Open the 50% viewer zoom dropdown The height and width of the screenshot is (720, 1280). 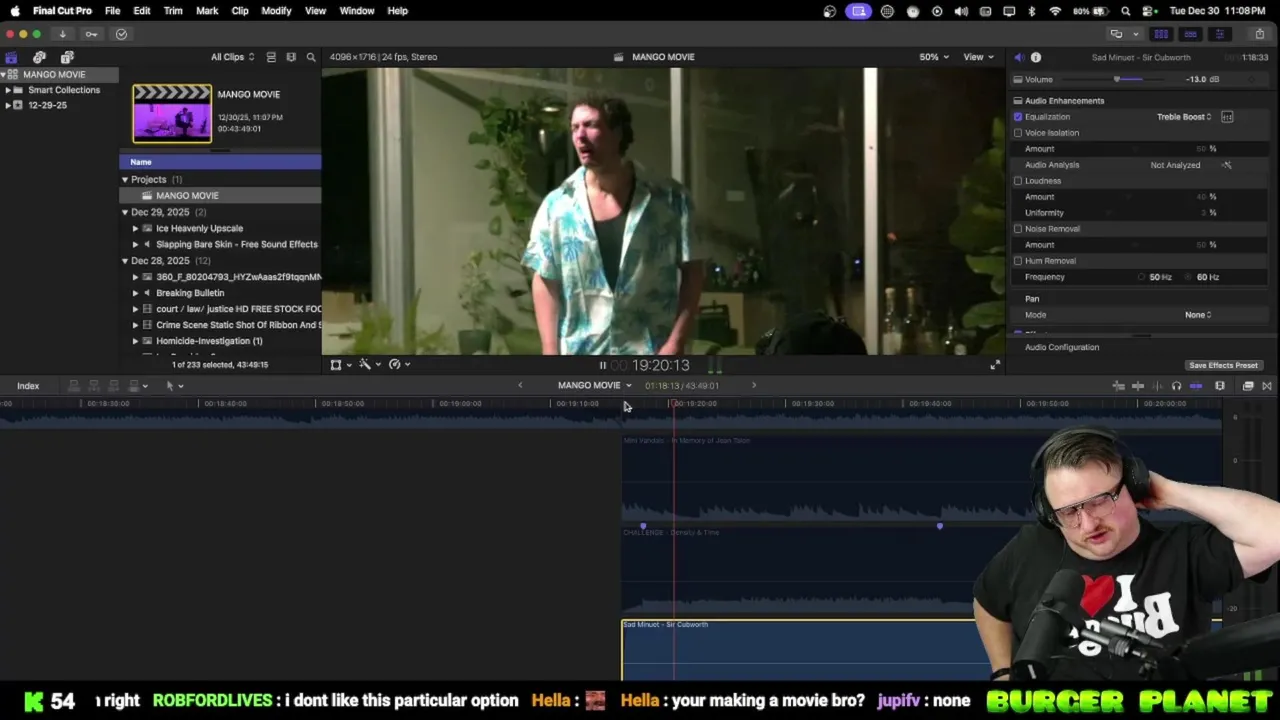click(934, 57)
